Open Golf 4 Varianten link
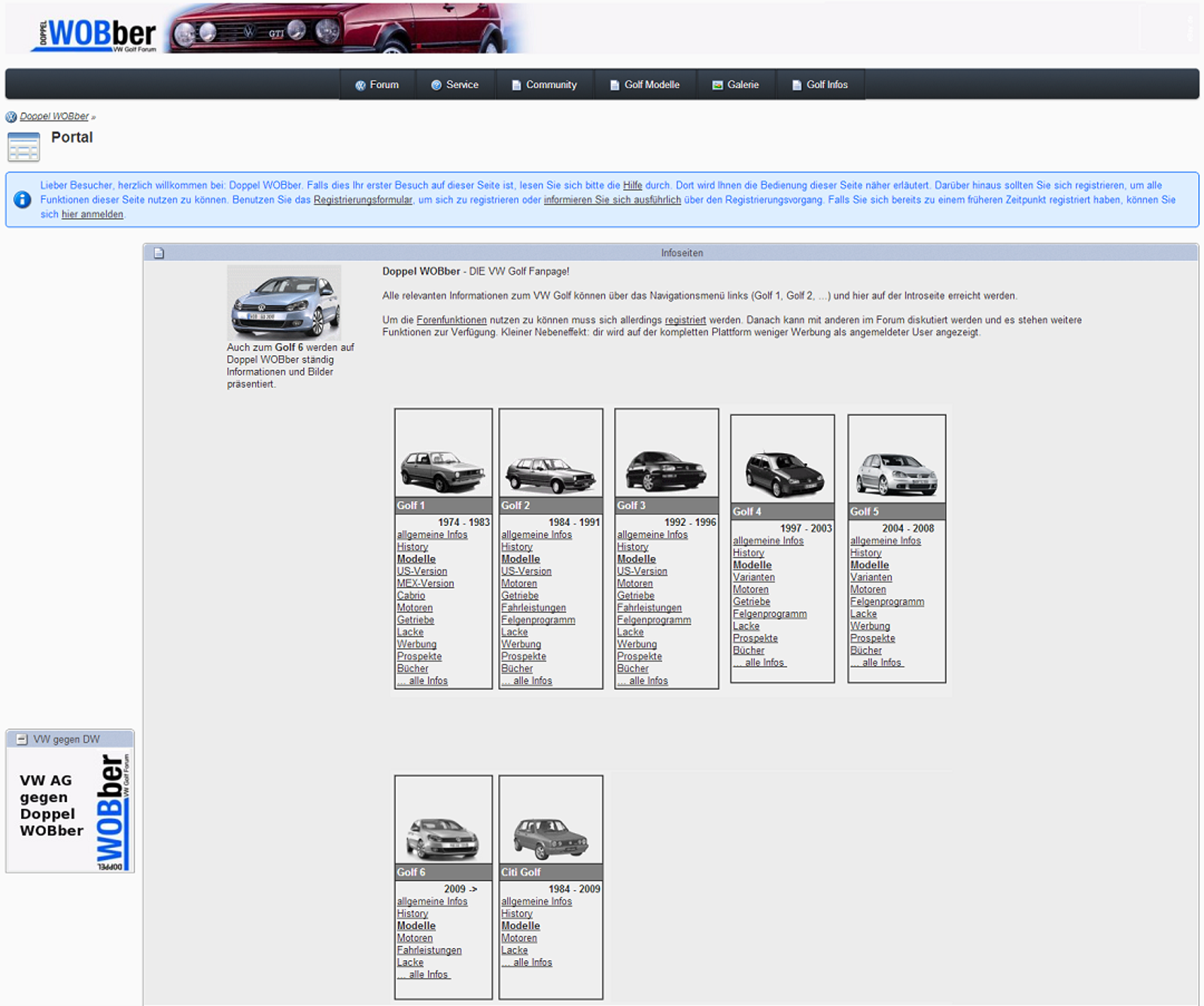 tap(754, 578)
